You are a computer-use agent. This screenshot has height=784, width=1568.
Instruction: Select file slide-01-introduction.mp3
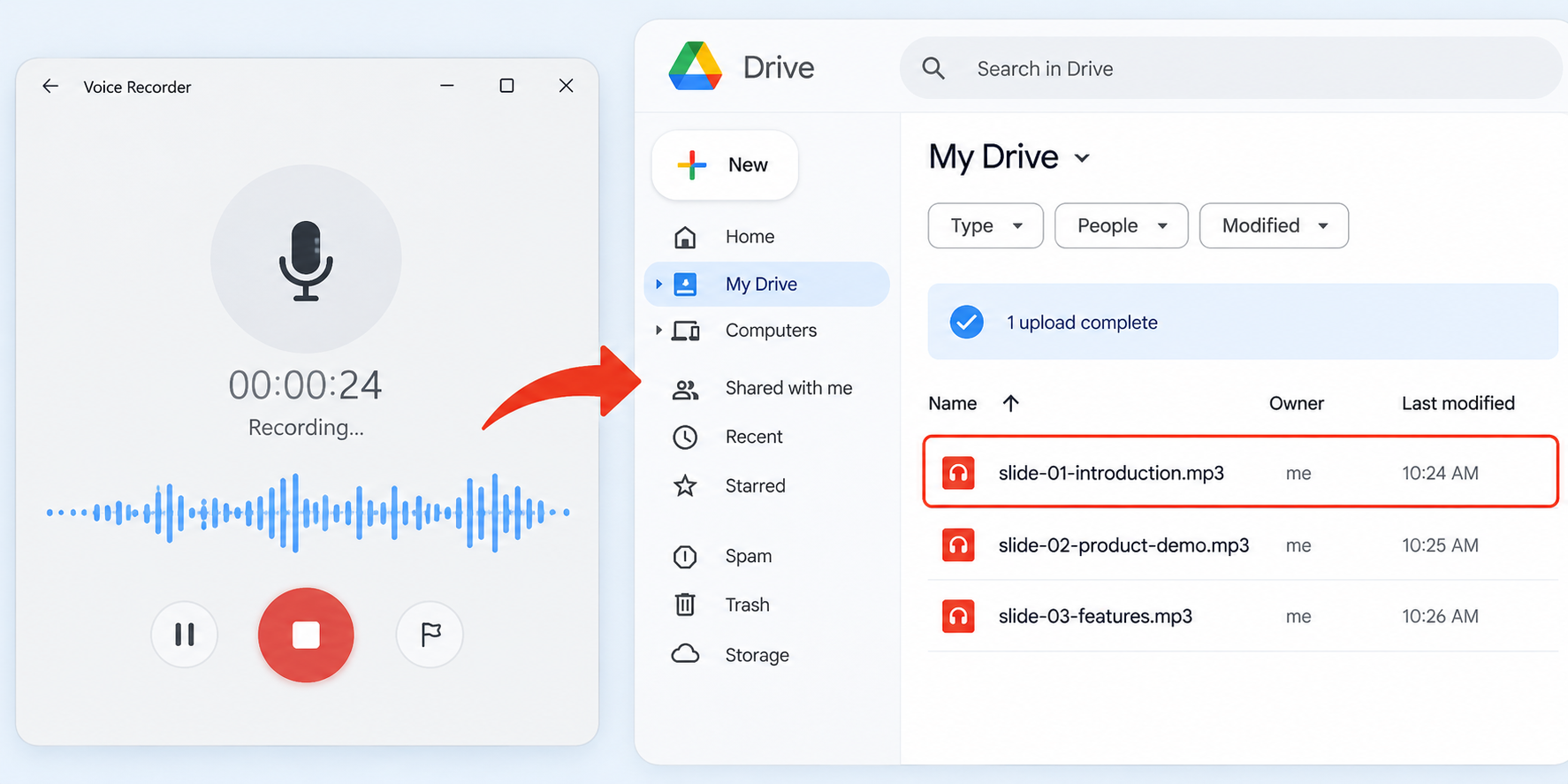coord(1240,472)
